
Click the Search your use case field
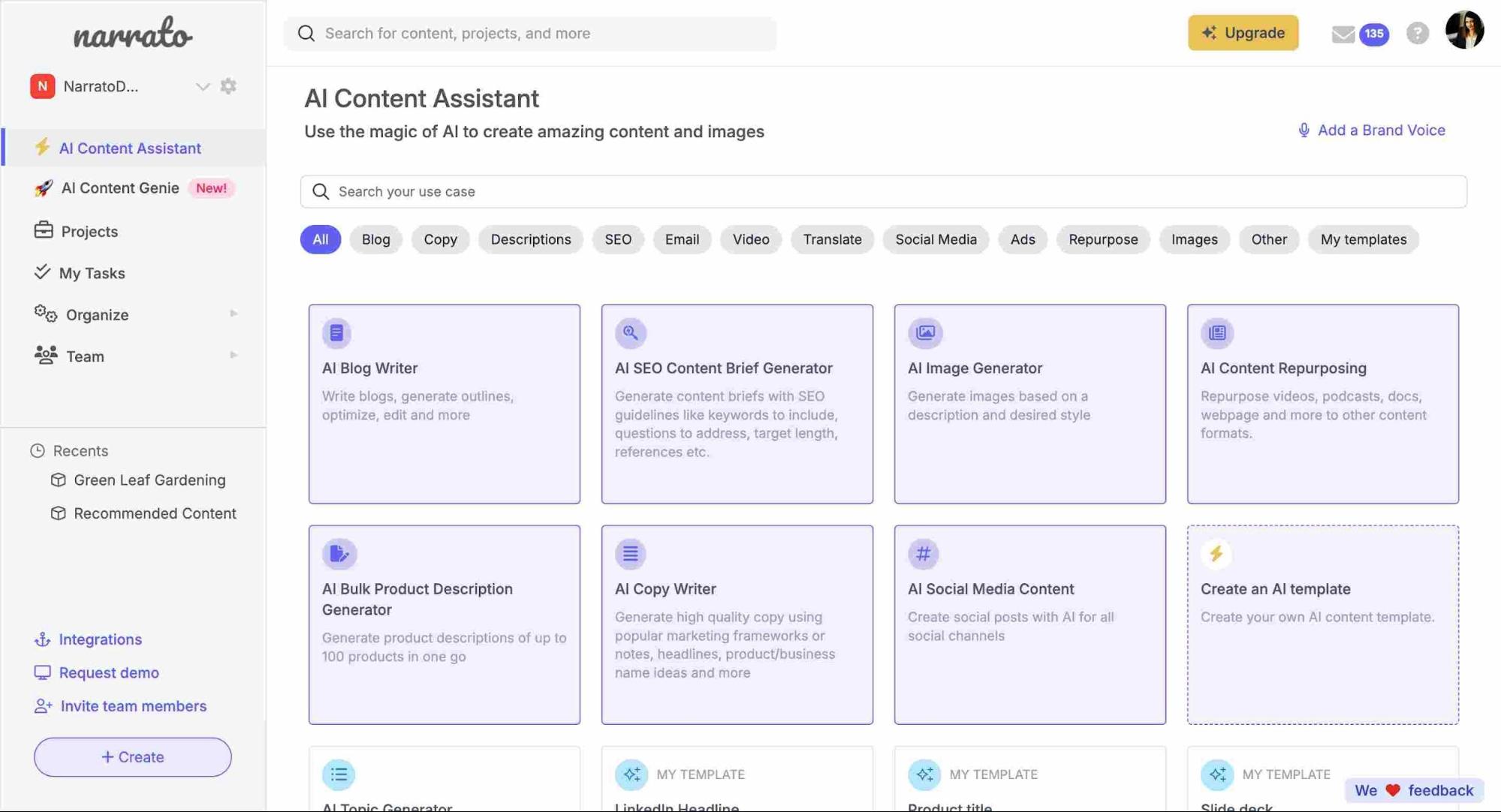[884, 191]
